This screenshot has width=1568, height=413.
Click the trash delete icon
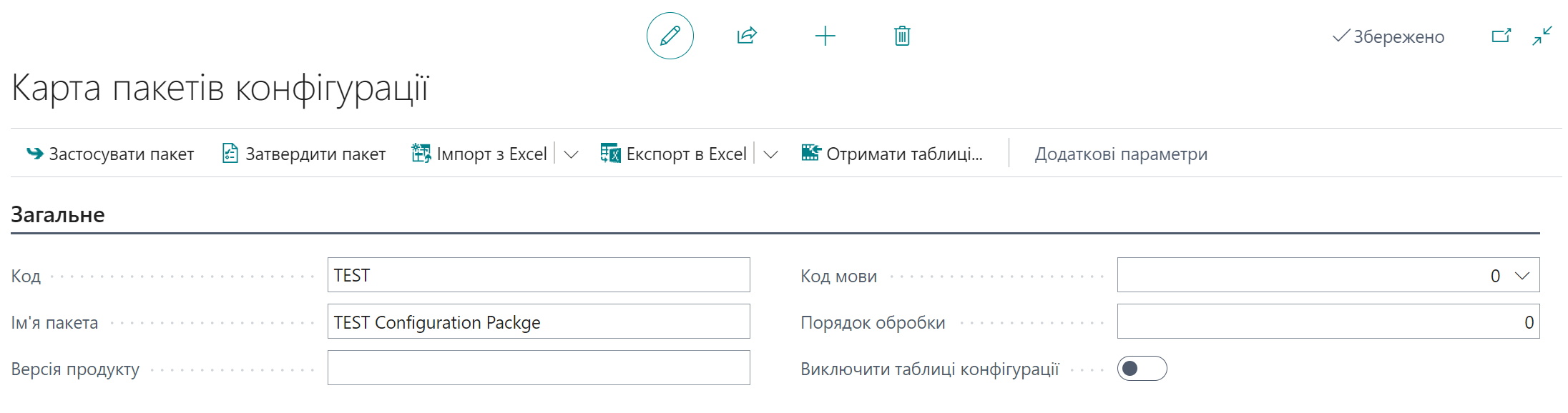coord(902,36)
